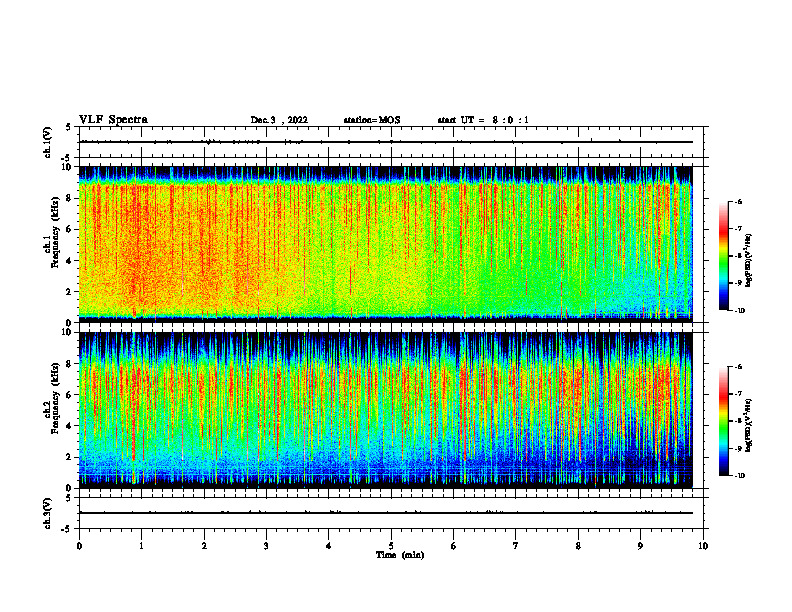792x612 pixels.
Task: Click the 'start UT = 8:0:1' label
Action: pos(483,120)
